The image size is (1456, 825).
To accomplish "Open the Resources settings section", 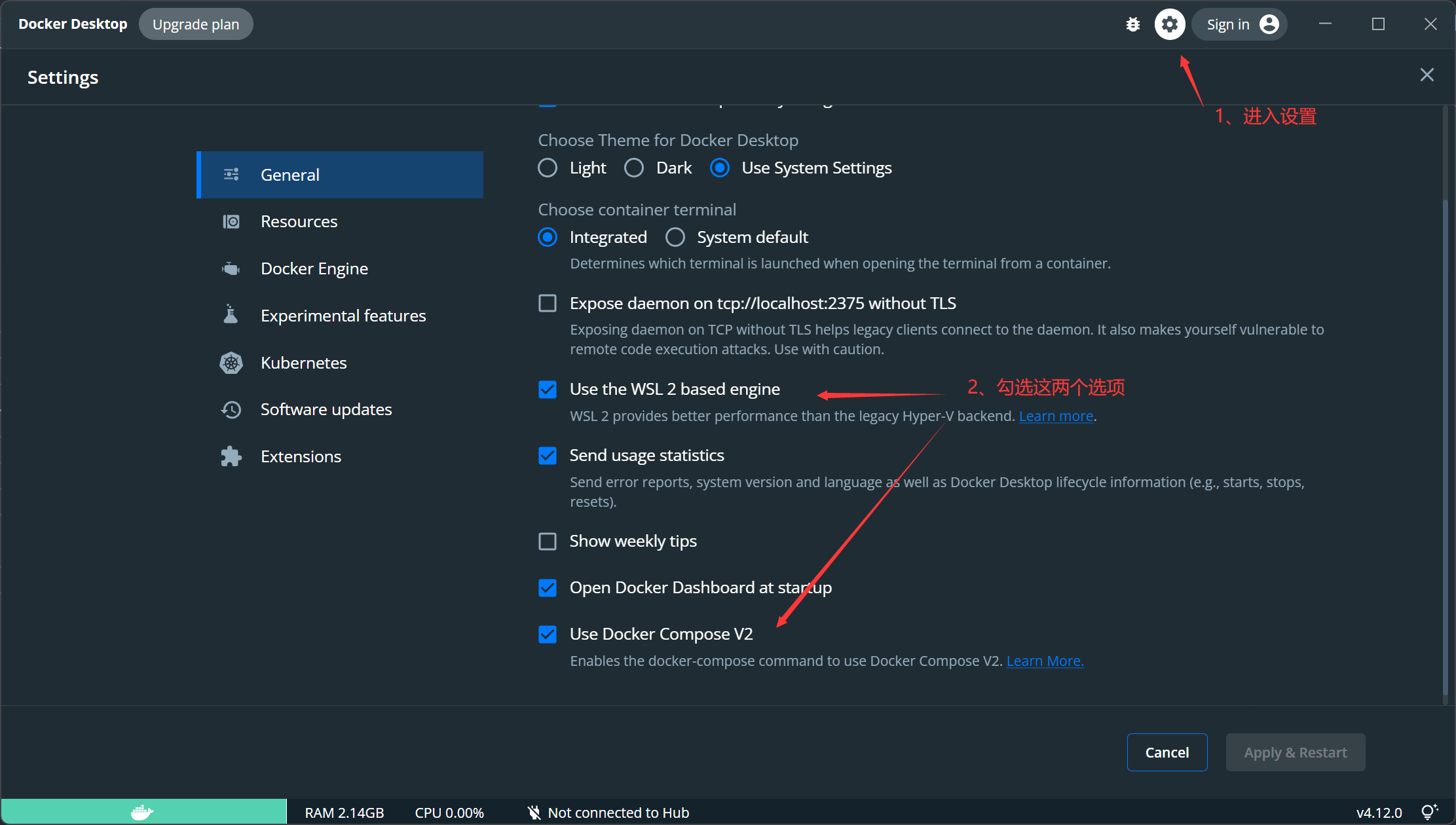I will click(x=340, y=222).
